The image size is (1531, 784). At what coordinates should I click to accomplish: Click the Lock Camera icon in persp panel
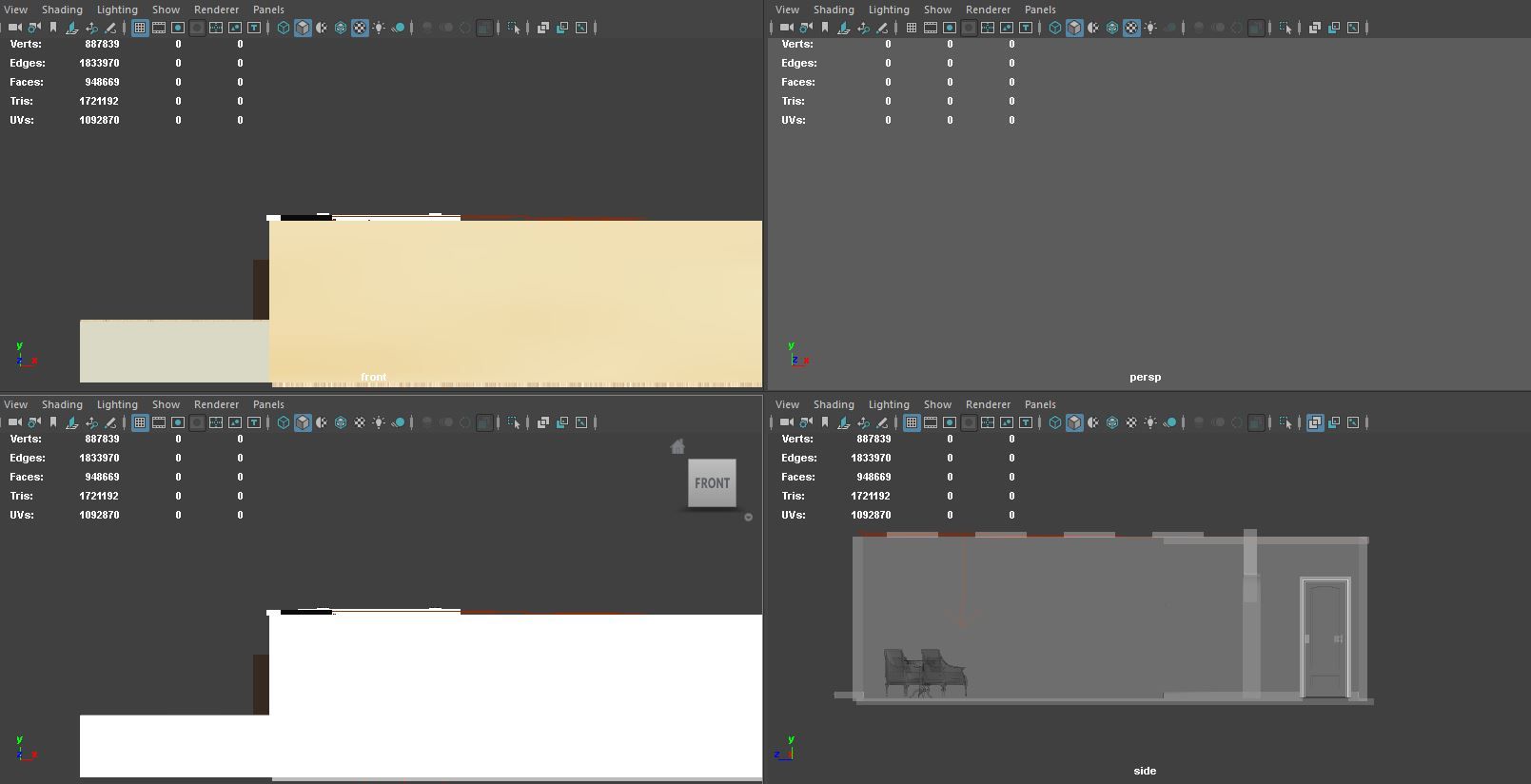coord(806,28)
